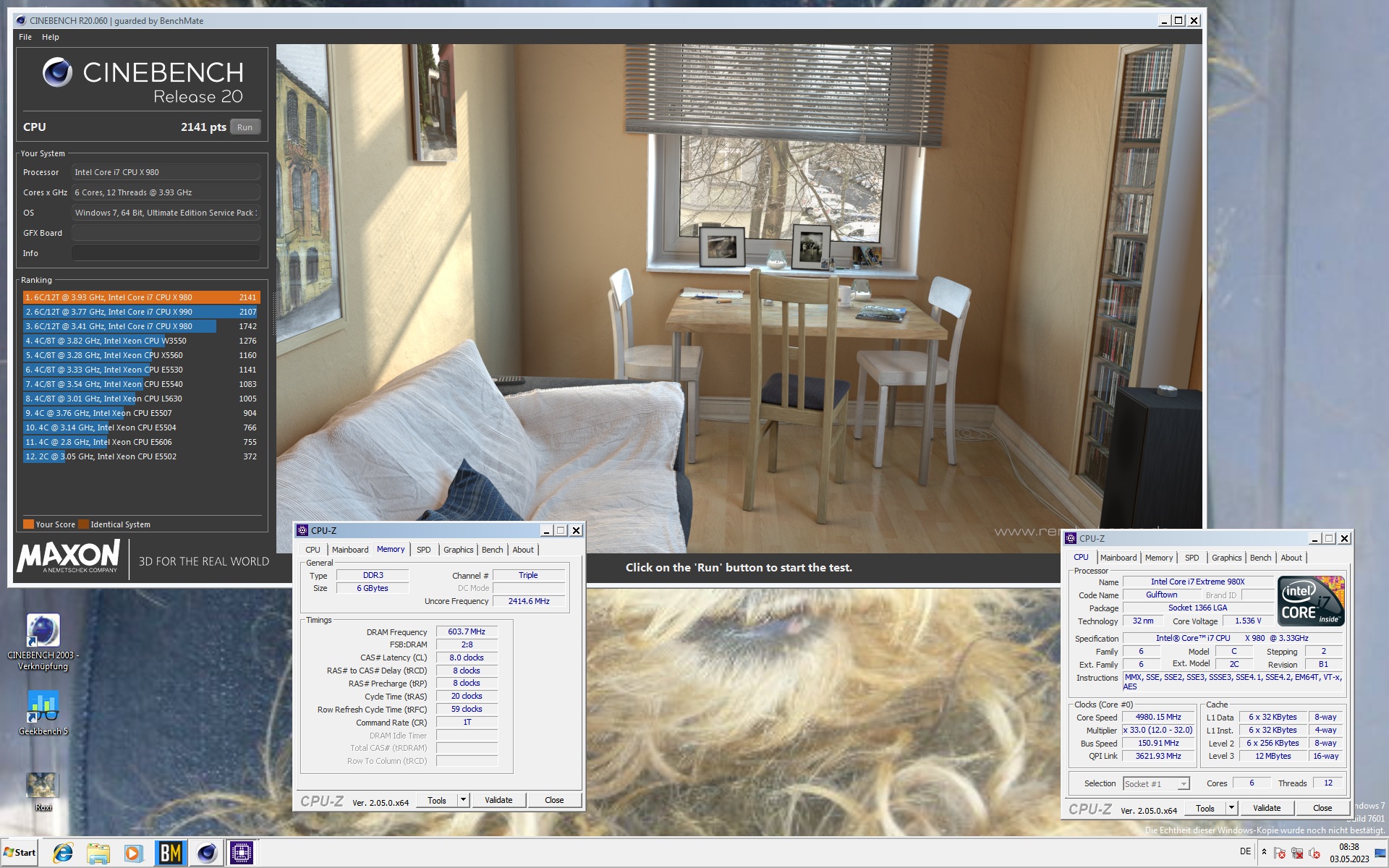This screenshot has width=1389, height=868.
Task: Open the File menu in Cinebench
Action: coord(25,37)
